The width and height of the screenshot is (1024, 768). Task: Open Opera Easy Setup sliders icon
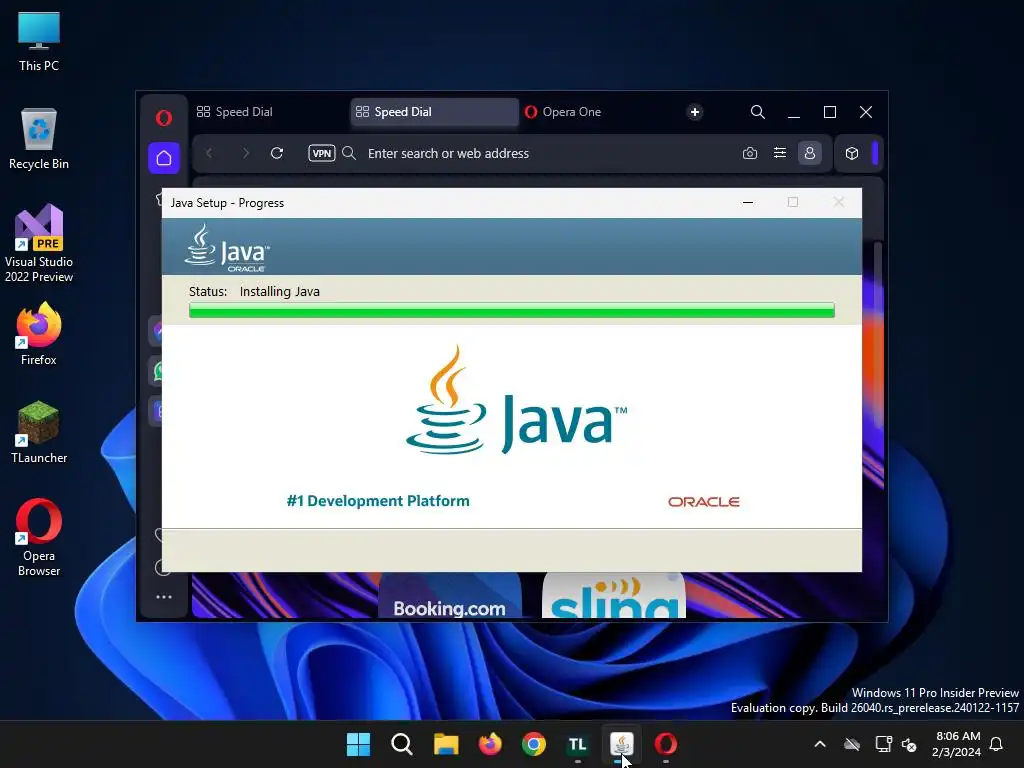tap(780, 153)
